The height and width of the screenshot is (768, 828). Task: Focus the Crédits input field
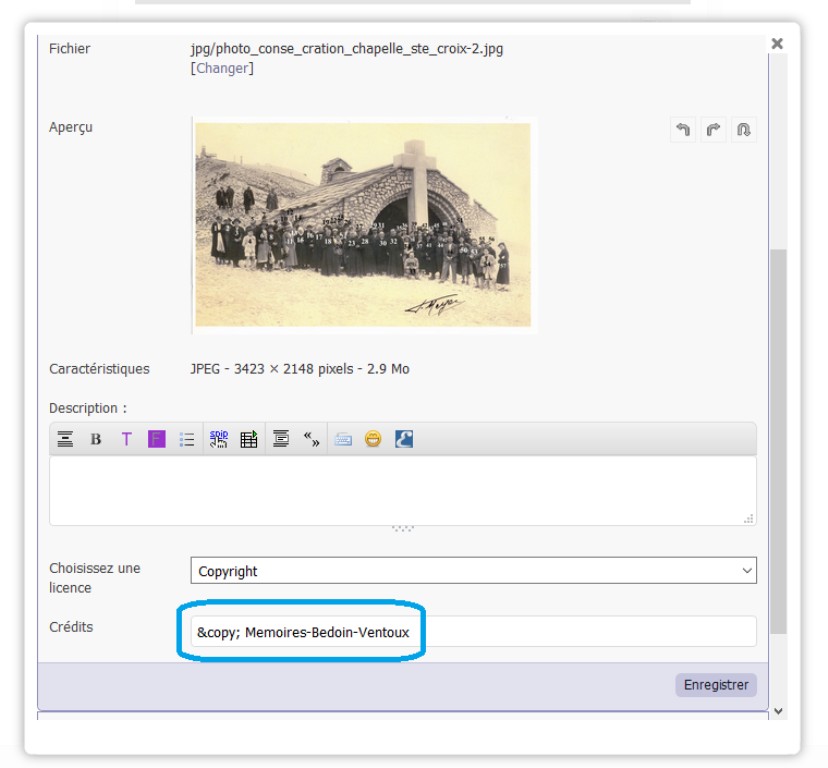pyautogui.click(x=474, y=632)
